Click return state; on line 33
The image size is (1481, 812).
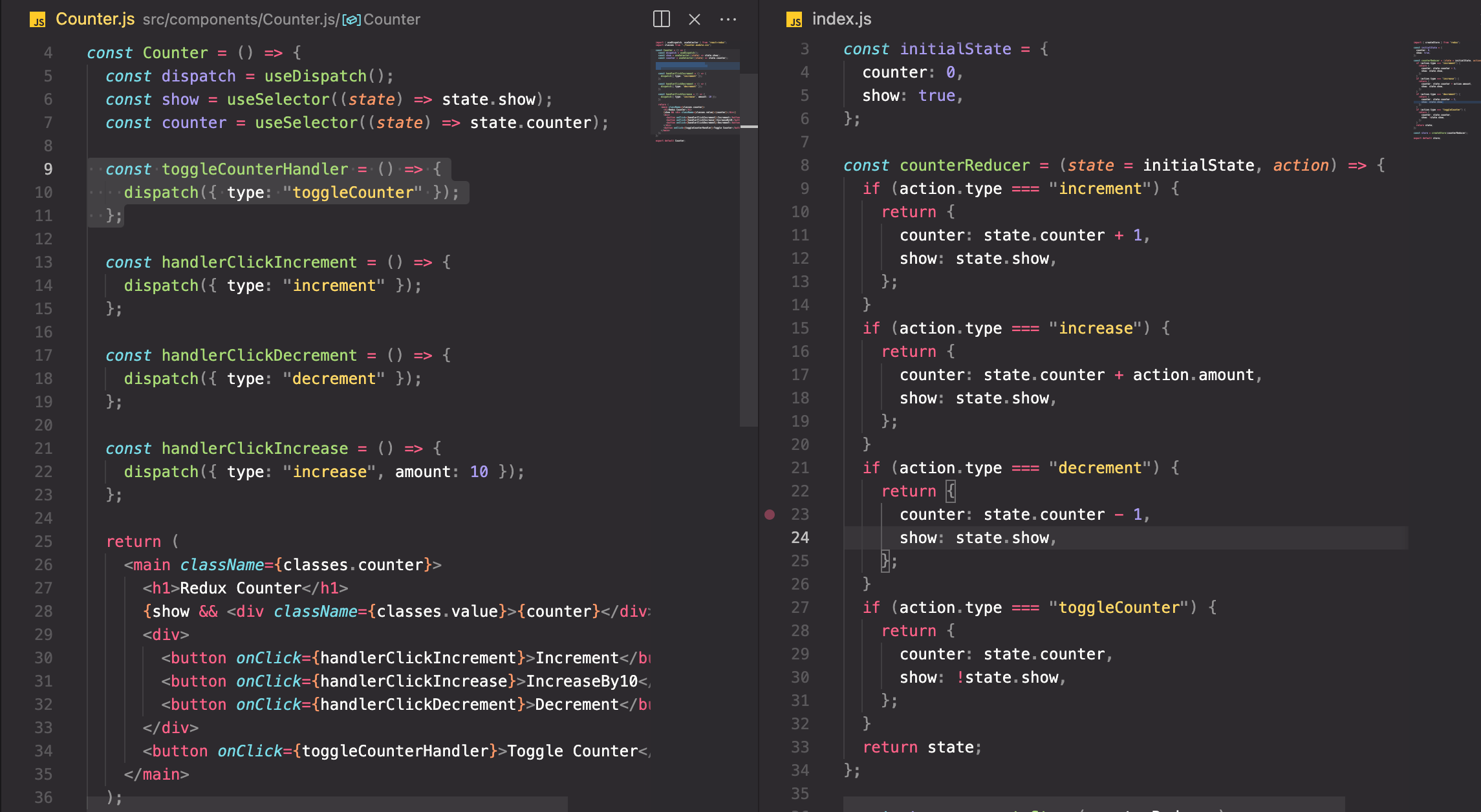point(922,747)
